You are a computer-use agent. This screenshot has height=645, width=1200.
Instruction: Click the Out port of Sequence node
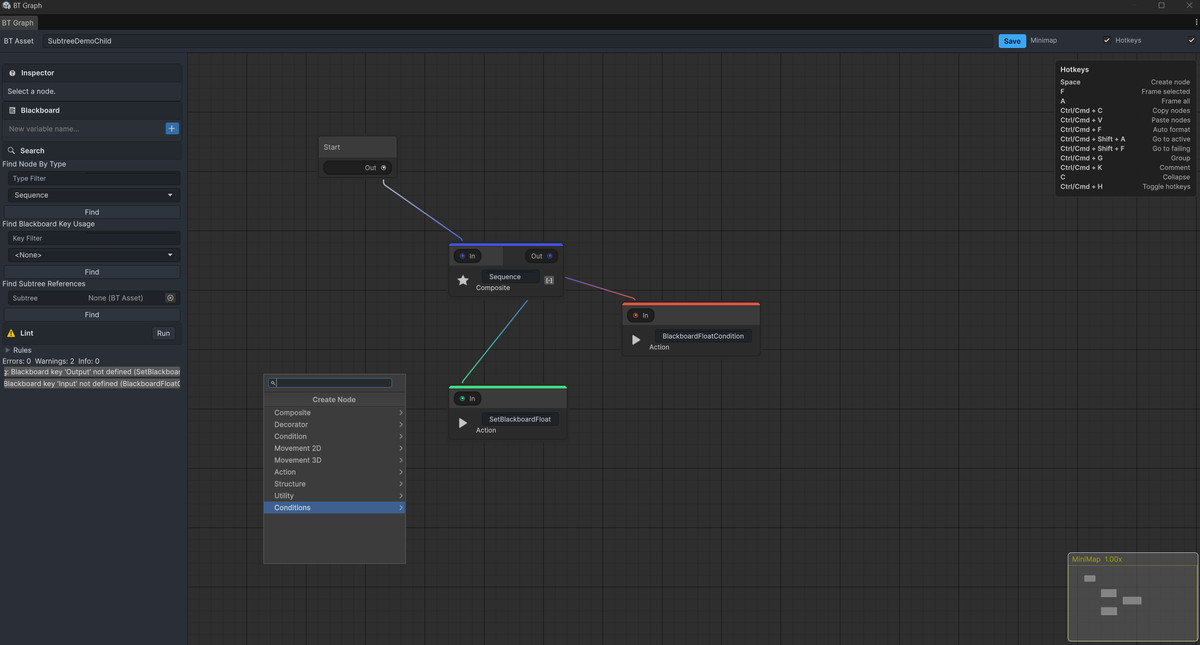click(x=549, y=256)
